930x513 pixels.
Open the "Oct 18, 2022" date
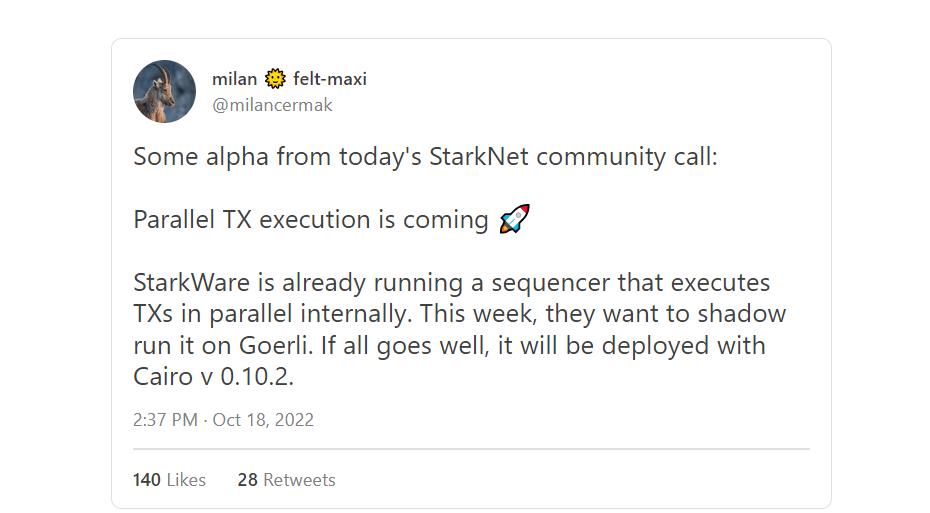(263, 420)
